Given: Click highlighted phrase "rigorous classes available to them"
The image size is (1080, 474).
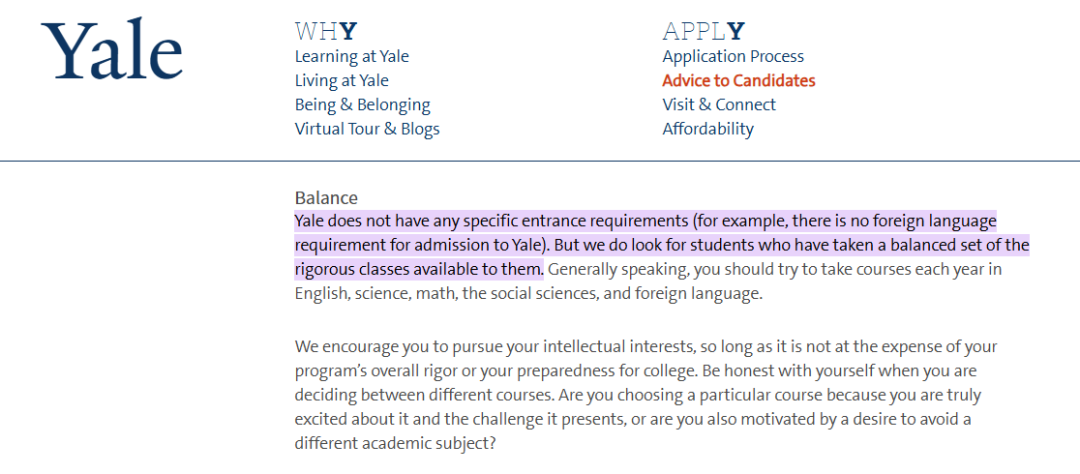Looking at the screenshot, I should 419,269.
